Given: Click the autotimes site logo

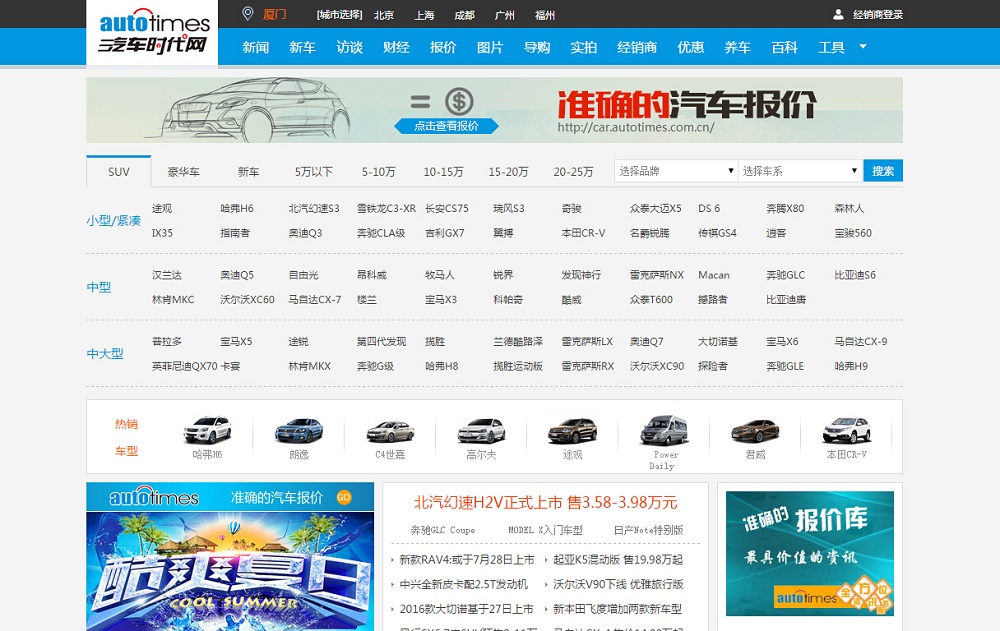Looking at the screenshot, I should (152, 32).
